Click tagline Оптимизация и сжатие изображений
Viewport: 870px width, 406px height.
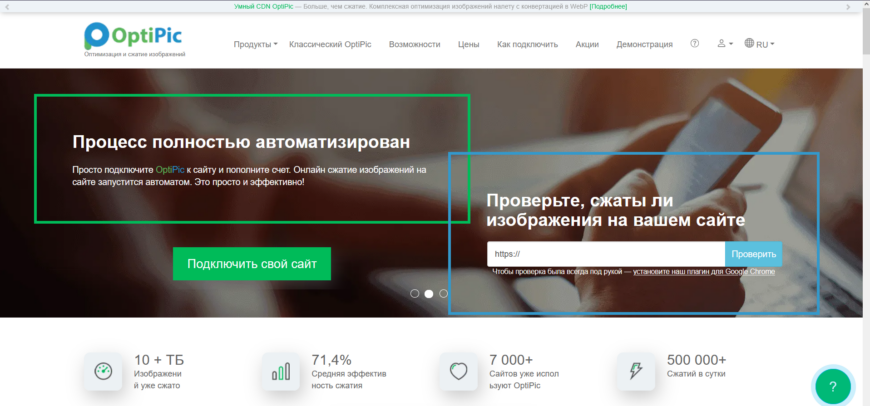point(135,54)
